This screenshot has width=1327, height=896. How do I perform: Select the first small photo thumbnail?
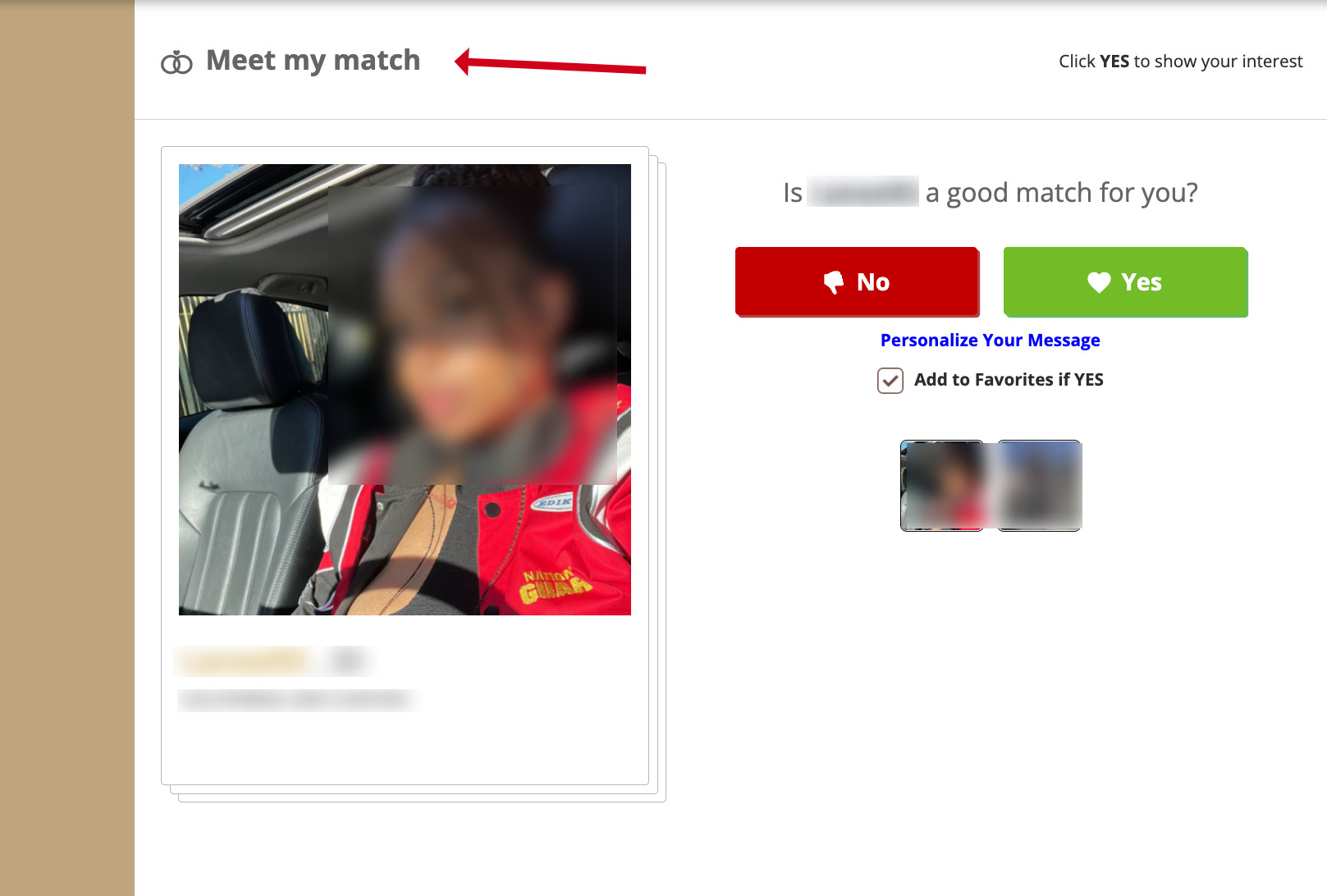click(x=942, y=486)
